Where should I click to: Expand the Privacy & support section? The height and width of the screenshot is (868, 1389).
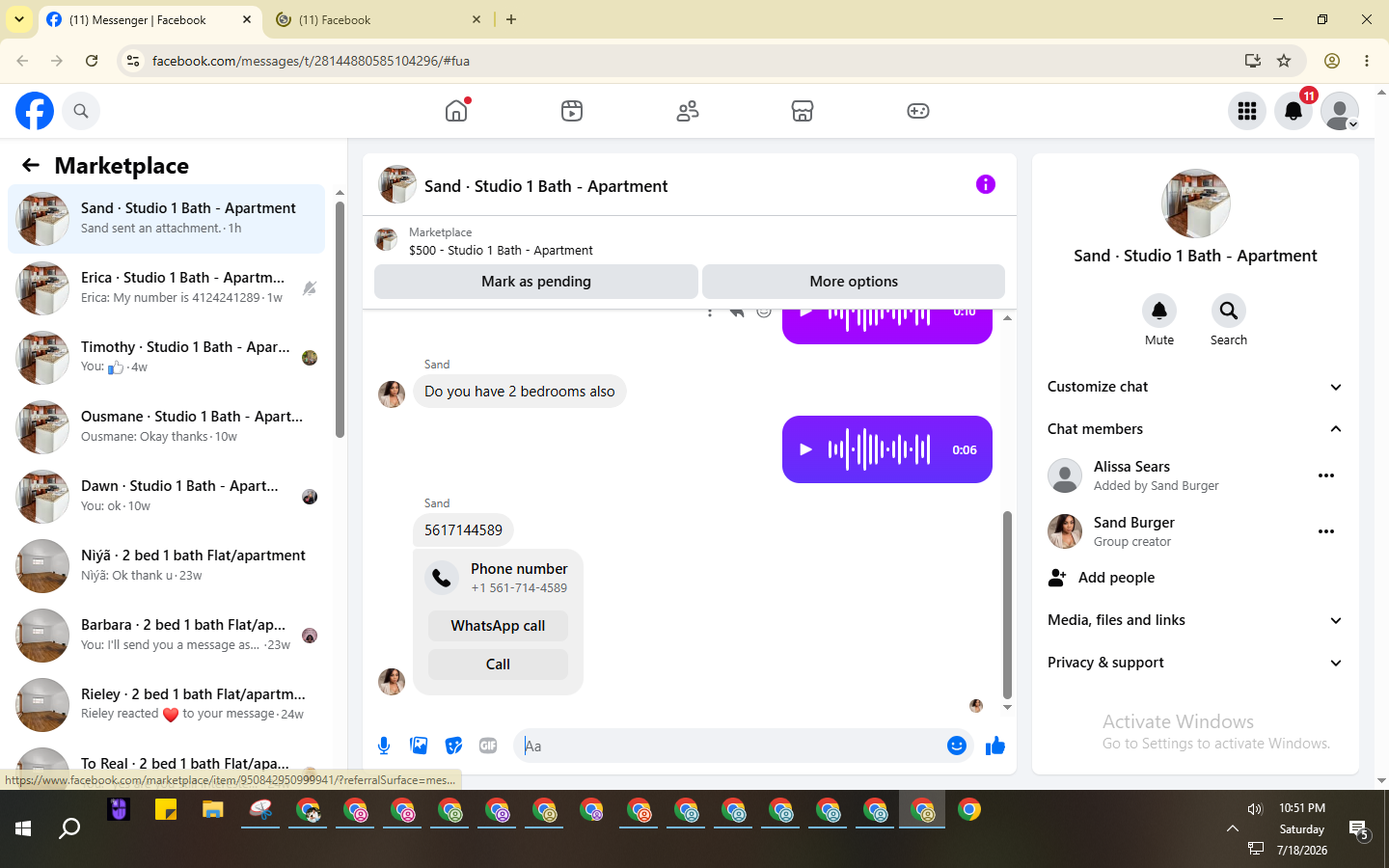tap(1195, 663)
